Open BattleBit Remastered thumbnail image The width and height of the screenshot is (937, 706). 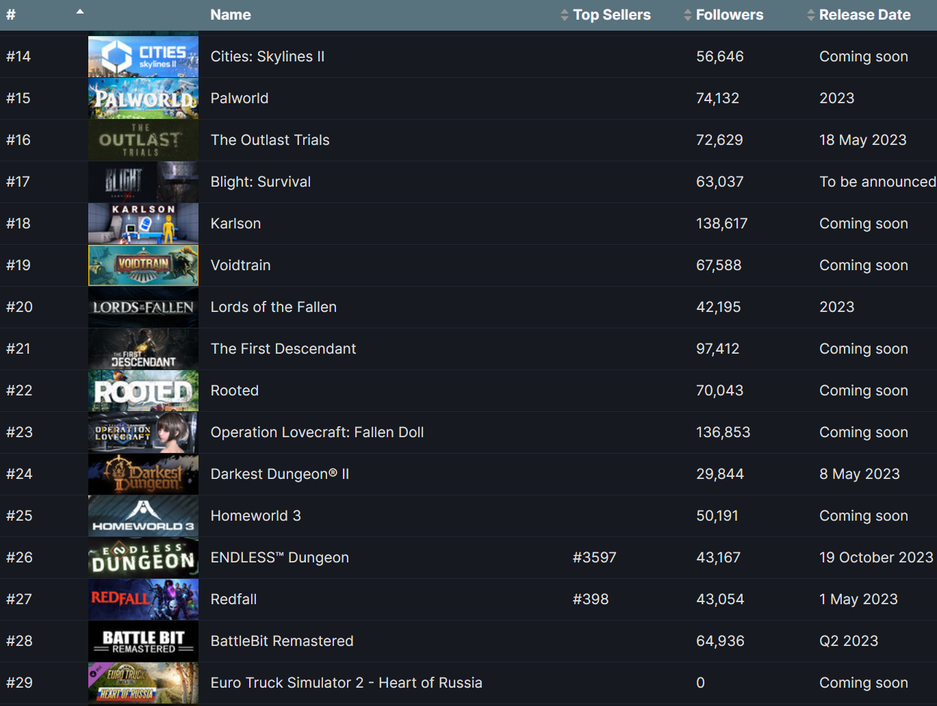143,641
